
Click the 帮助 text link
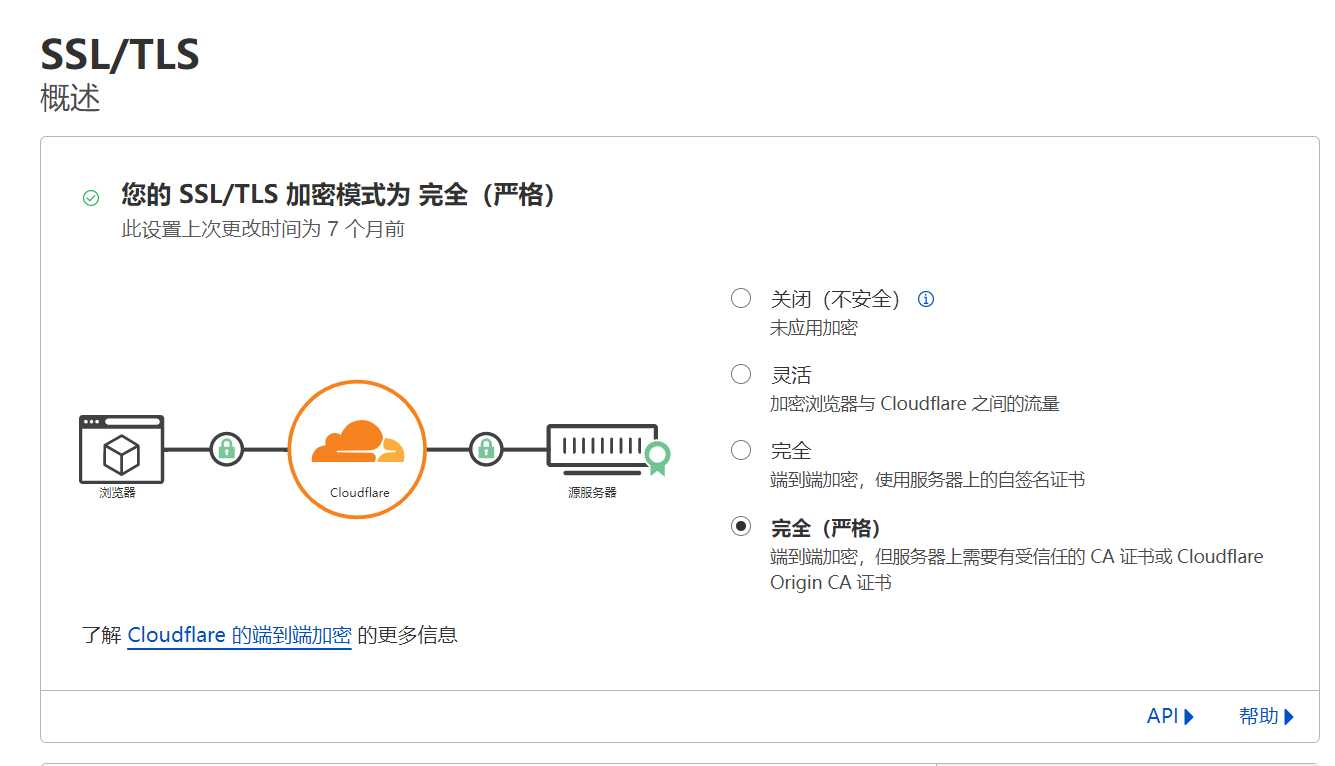click(1259, 716)
